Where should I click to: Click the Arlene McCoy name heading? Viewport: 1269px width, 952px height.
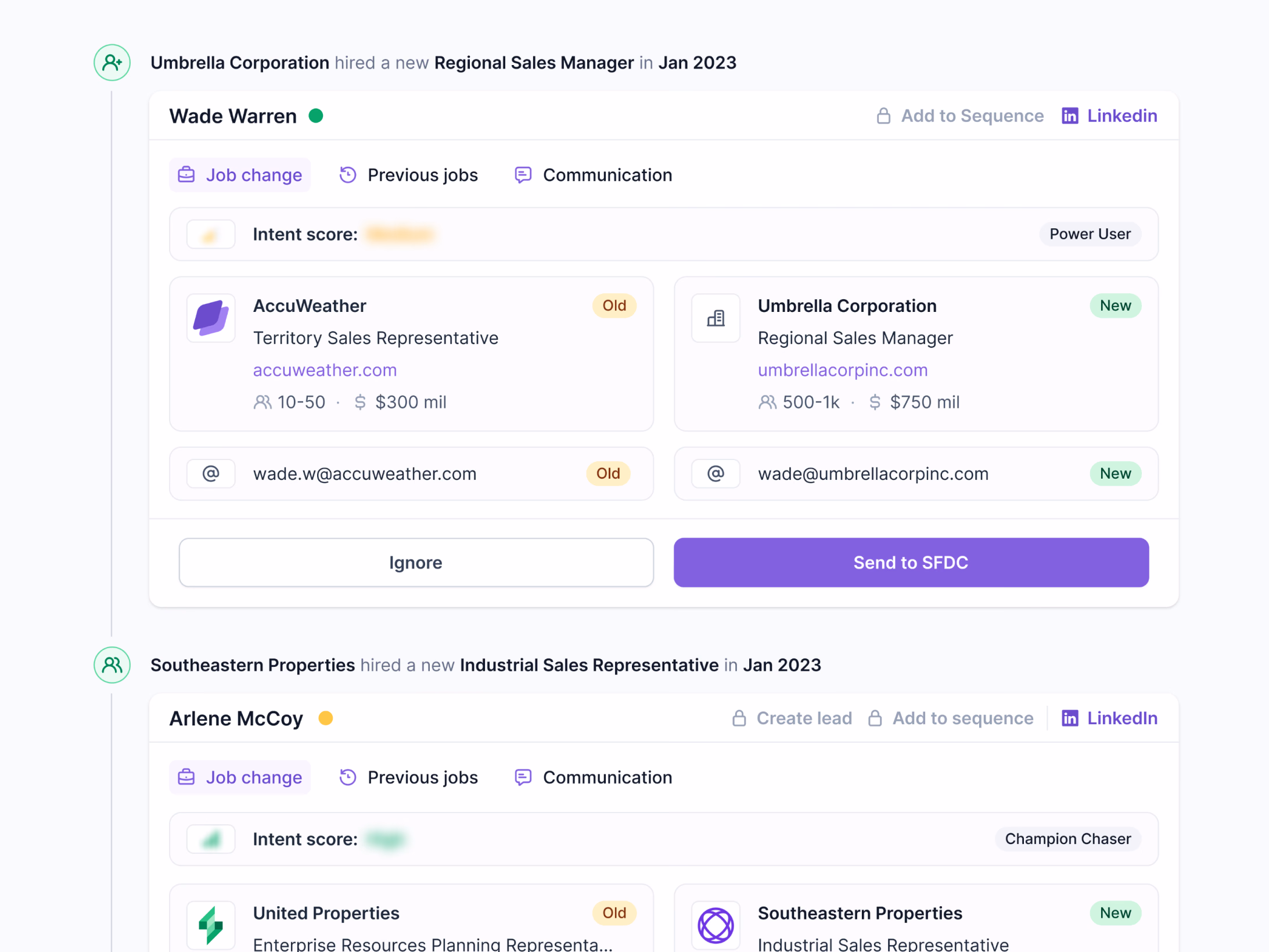[236, 718]
